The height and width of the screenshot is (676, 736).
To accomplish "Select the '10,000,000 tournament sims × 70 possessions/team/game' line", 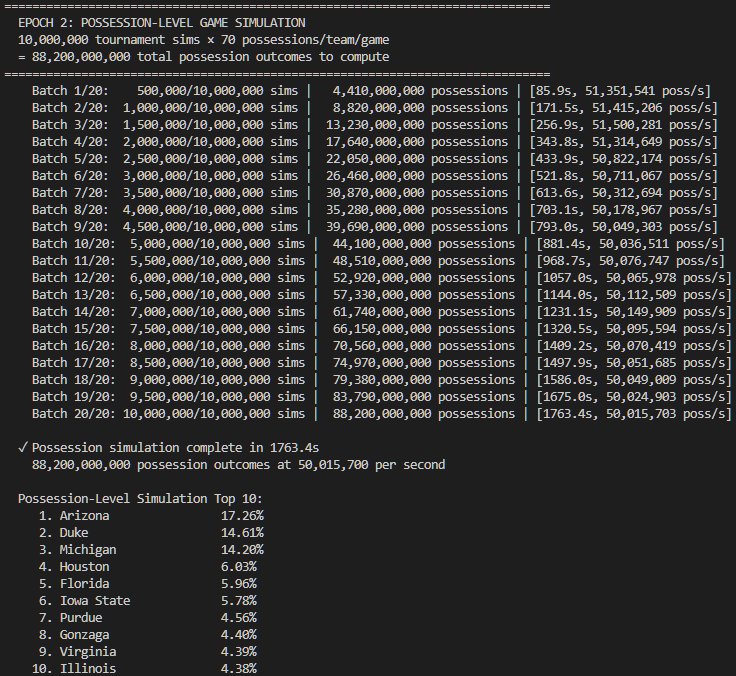I will pyautogui.click(x=203, y=40).
